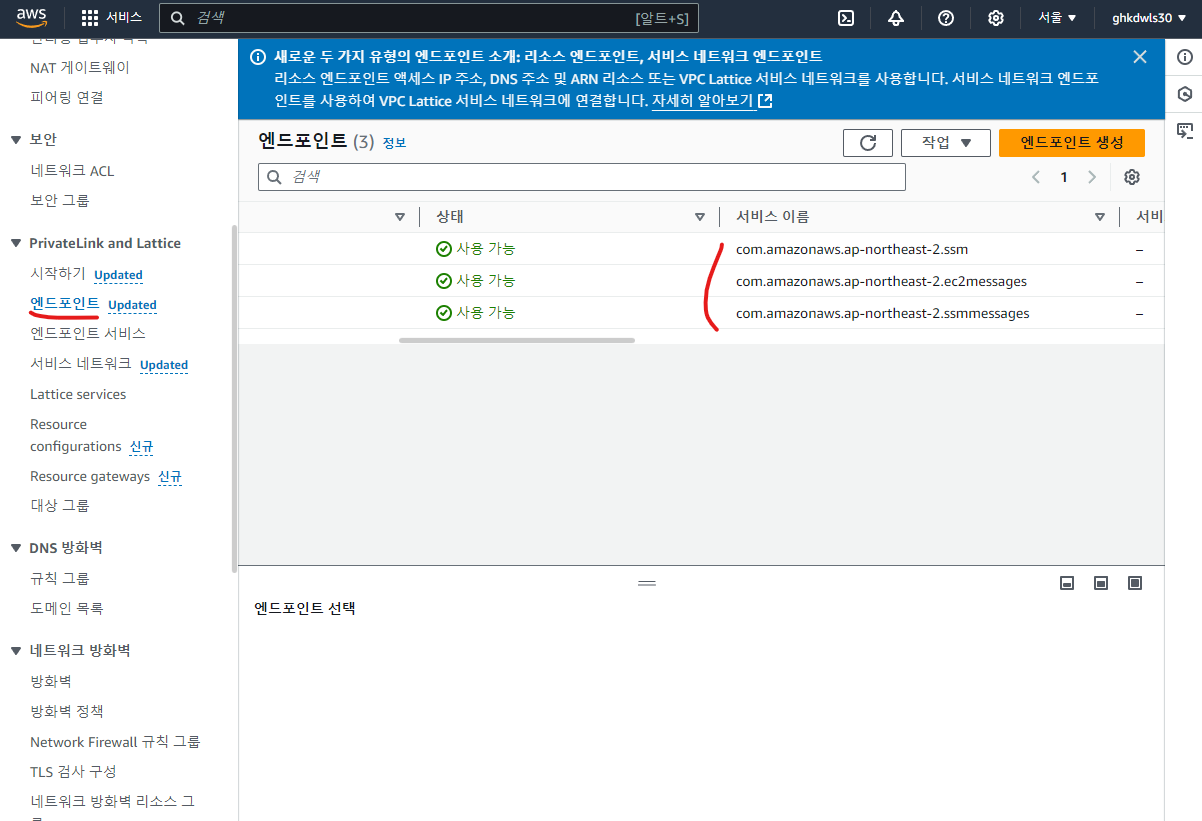Open the notifications bell
This screenshot has width=1202, height=821.
[896, 18]
